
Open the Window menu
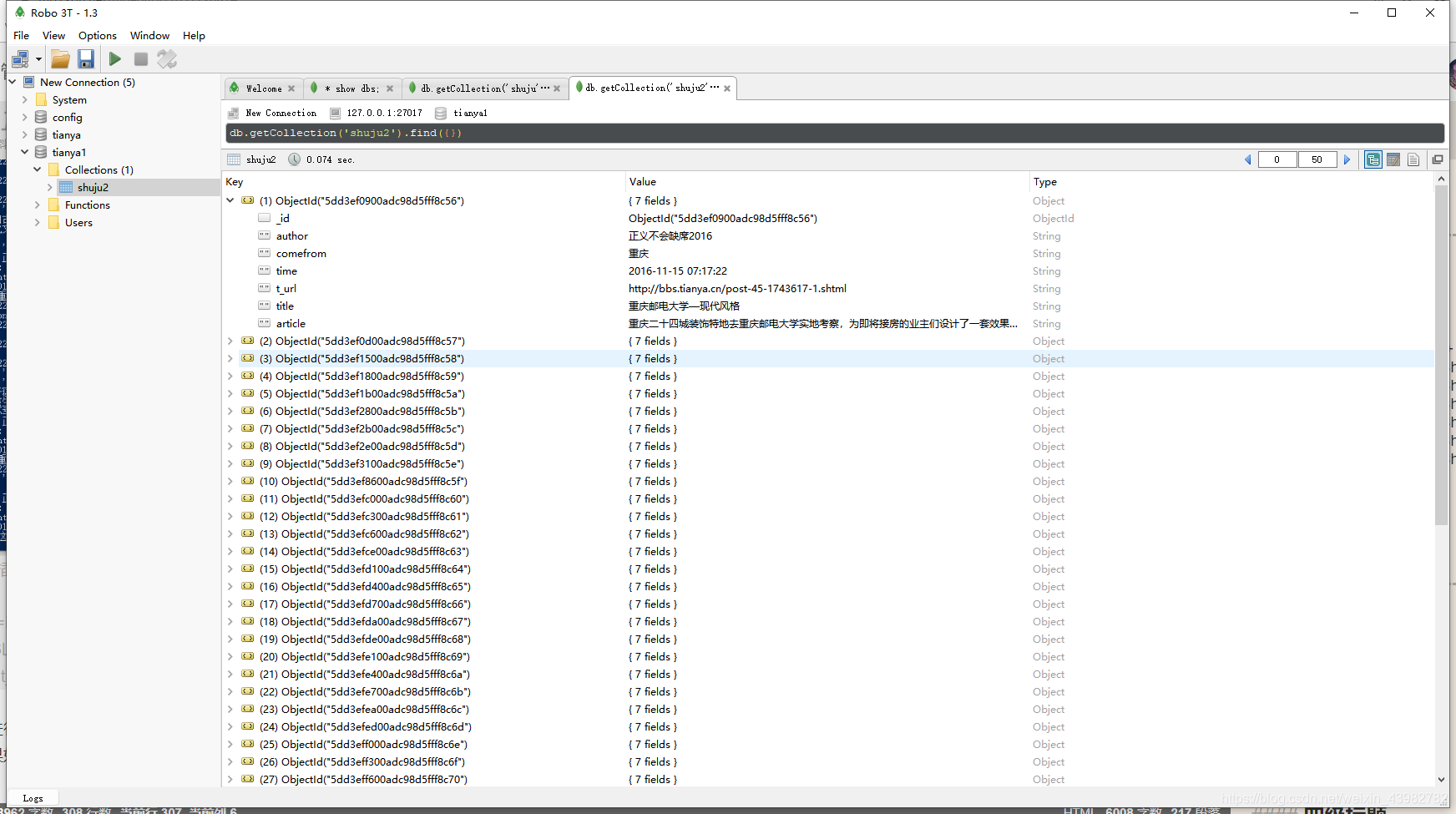149,36
